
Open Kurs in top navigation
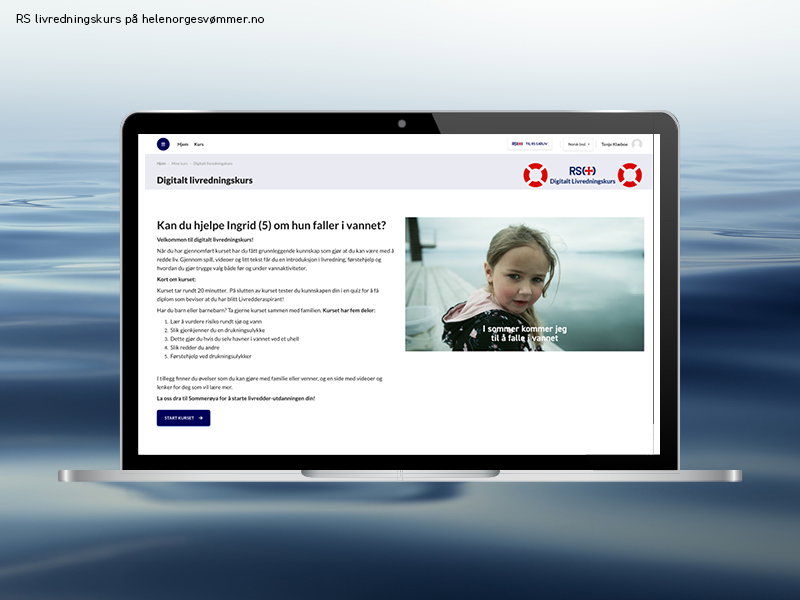pos(199,144)
